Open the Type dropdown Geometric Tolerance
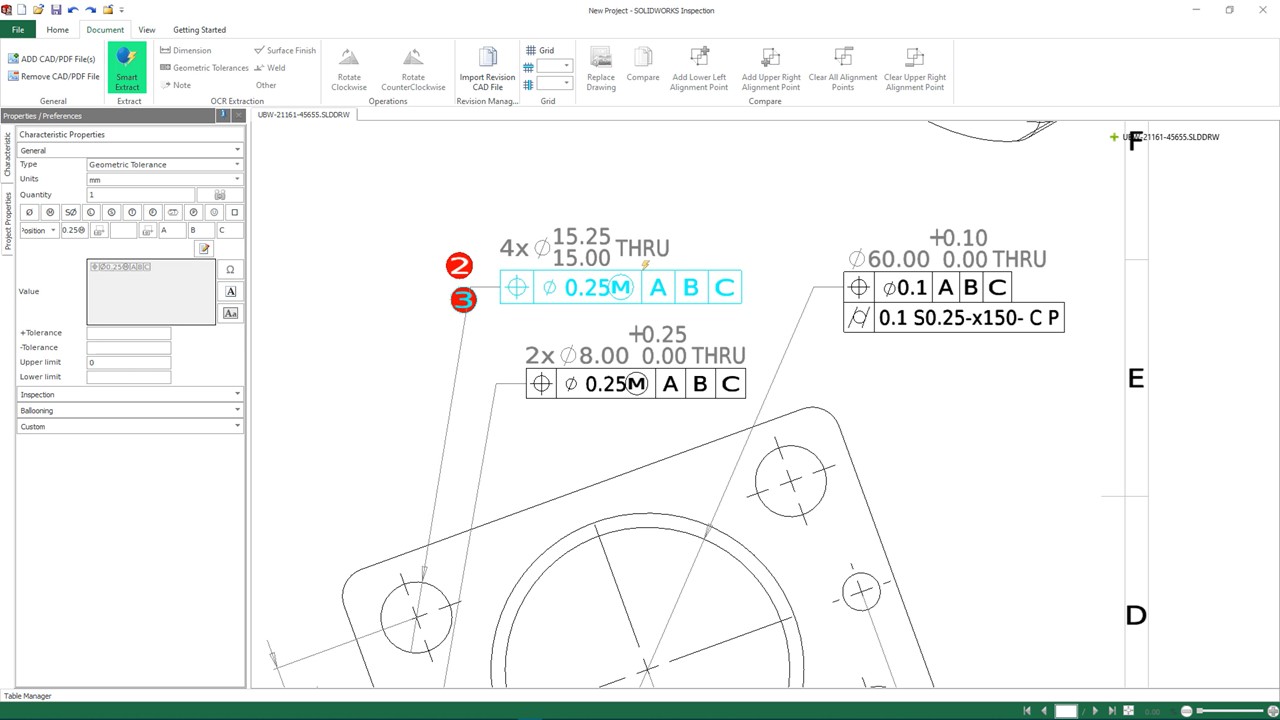Viewport: 1280px width, 720px height. coord(164,164)
